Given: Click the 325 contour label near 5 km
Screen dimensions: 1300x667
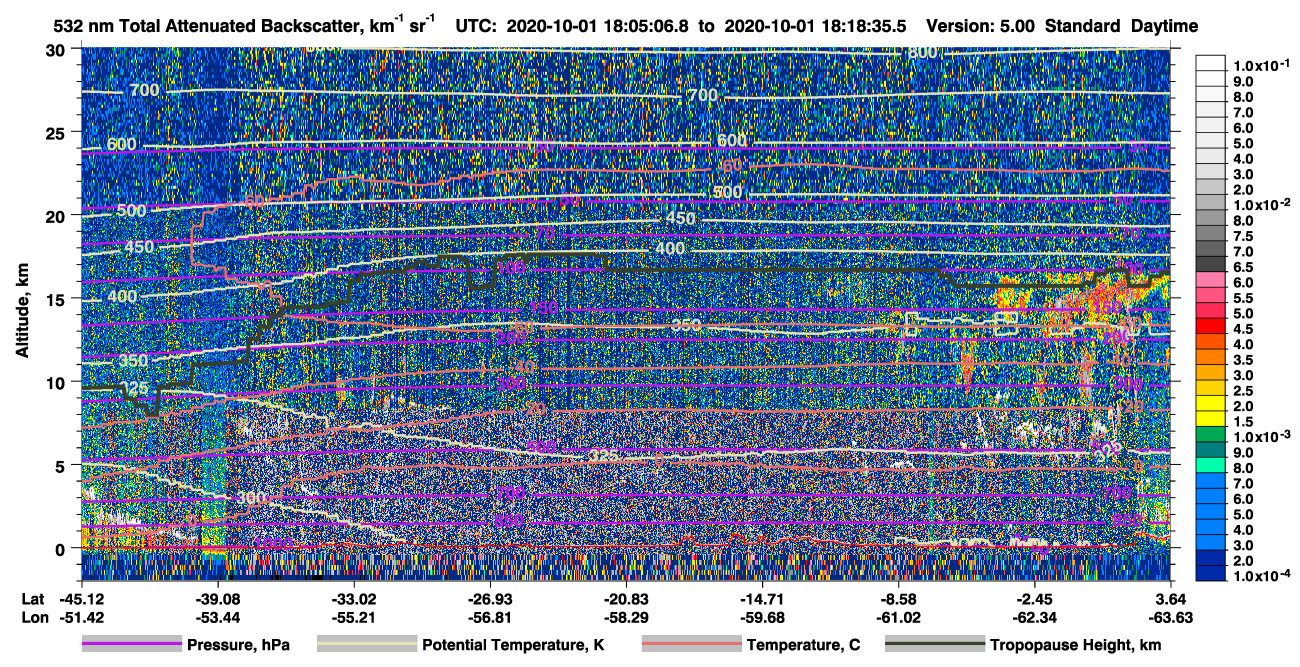Looking at the screenshot, I should [x=603, y=456].
